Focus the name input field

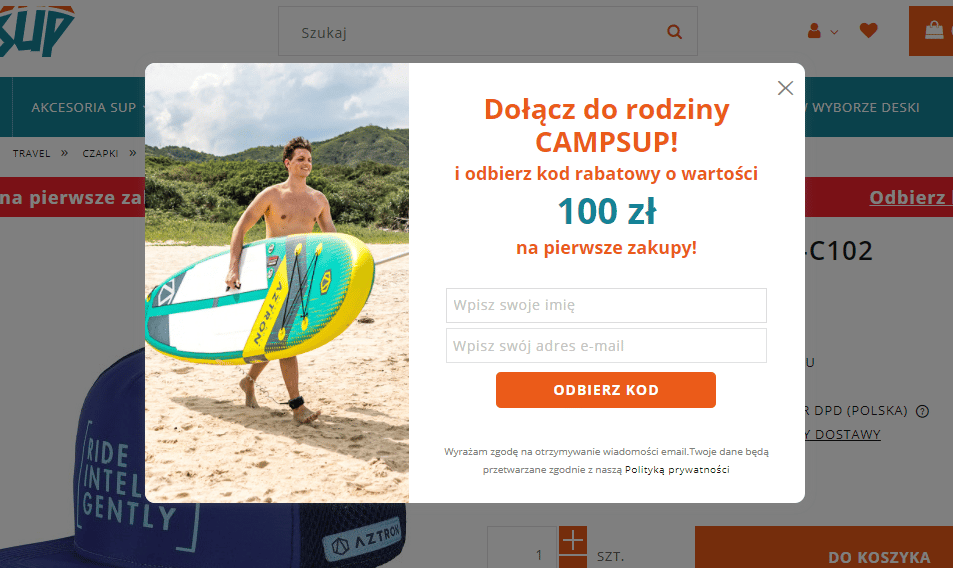click(606, 305)
